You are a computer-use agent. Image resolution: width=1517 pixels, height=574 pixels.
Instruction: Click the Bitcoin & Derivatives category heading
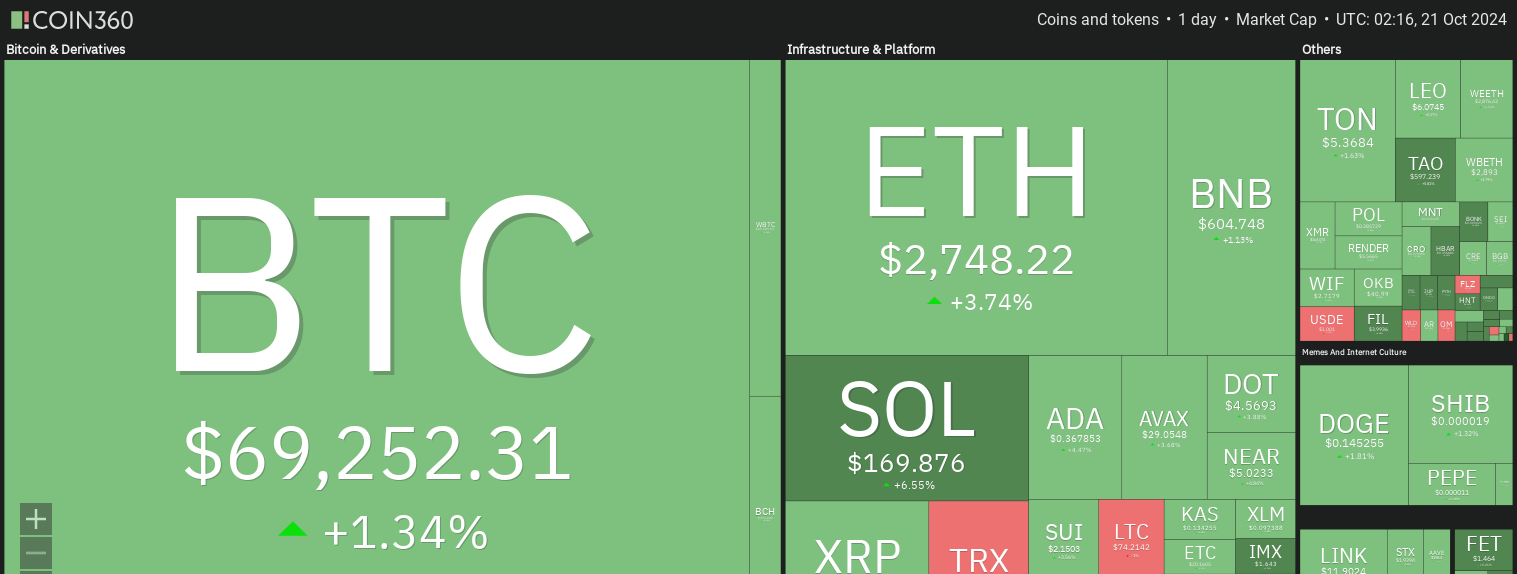(66, 49)
